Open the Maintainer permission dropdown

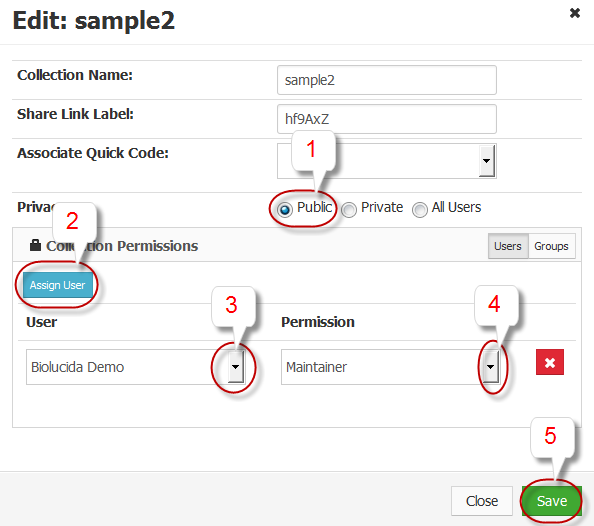[491, 366]
